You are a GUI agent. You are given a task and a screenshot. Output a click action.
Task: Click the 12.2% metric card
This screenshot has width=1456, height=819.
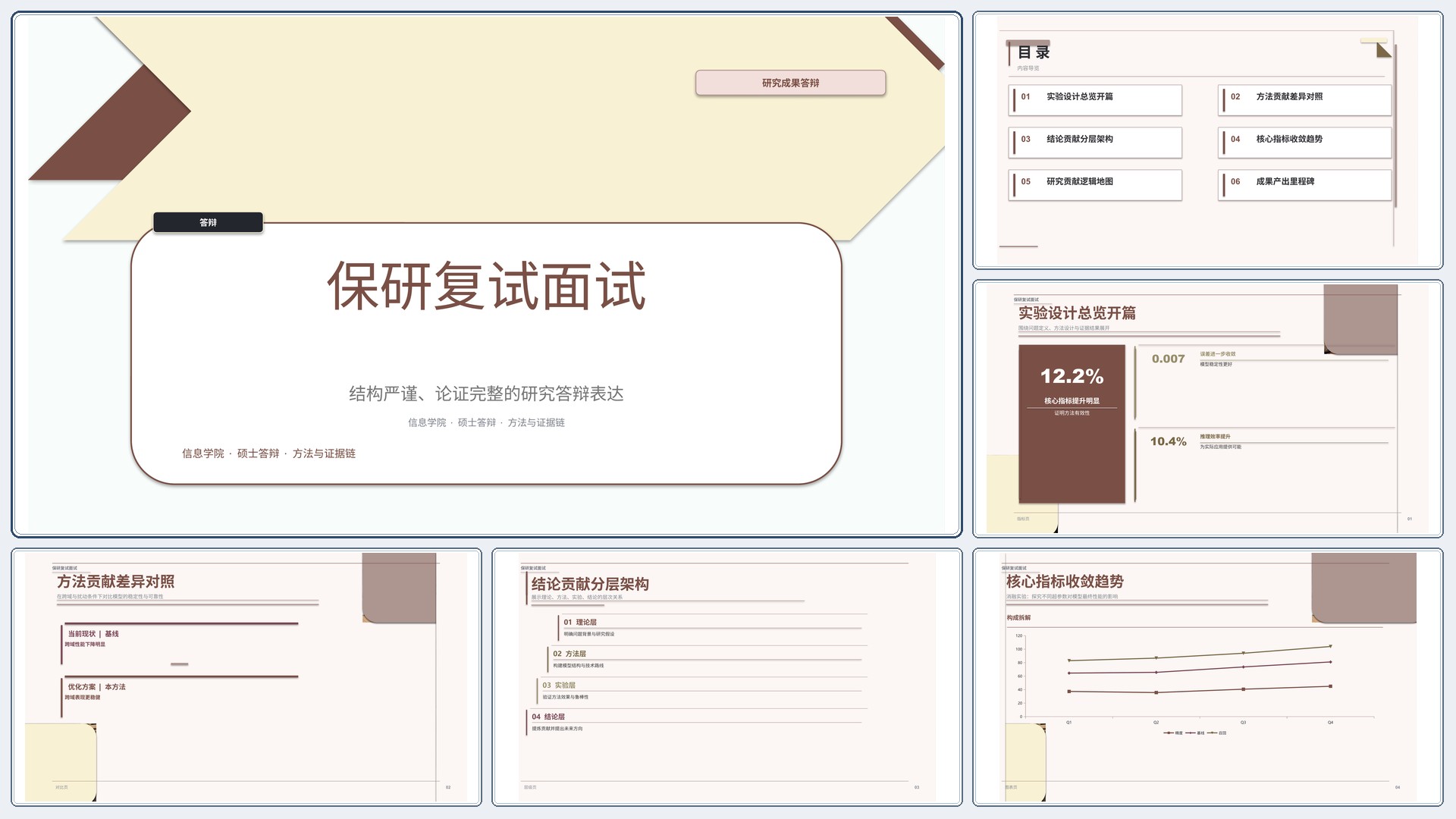pos(1072,424)
